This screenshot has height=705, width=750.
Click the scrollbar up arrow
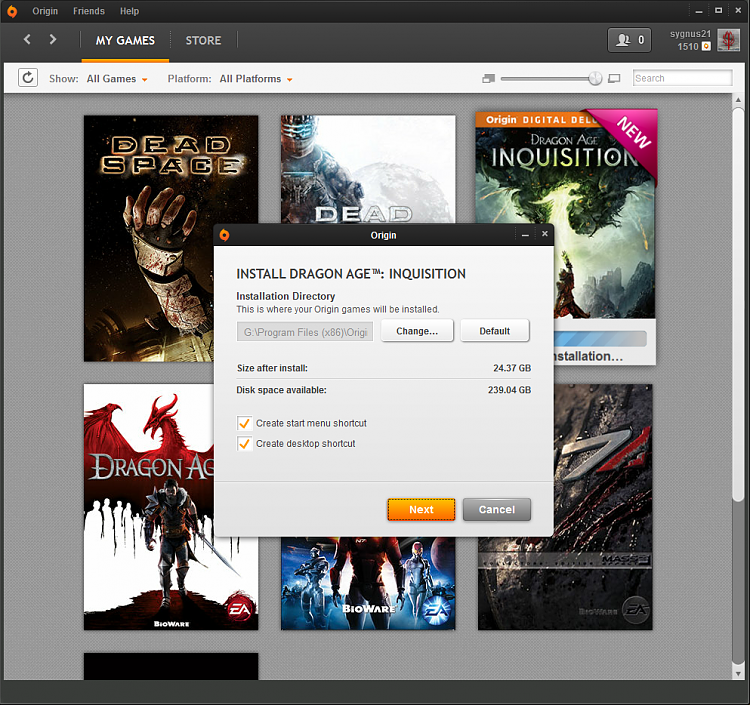(738, 100)
